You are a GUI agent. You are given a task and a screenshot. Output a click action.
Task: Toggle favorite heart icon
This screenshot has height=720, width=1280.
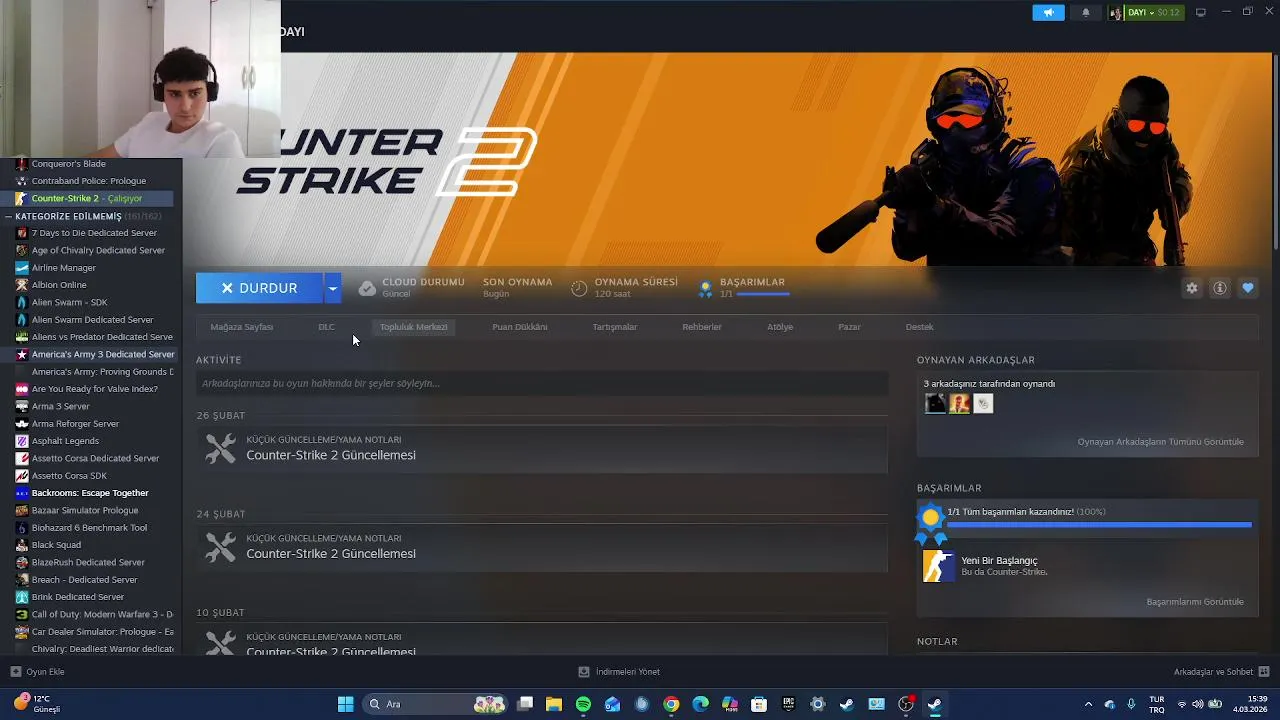tap(1248, 288)
